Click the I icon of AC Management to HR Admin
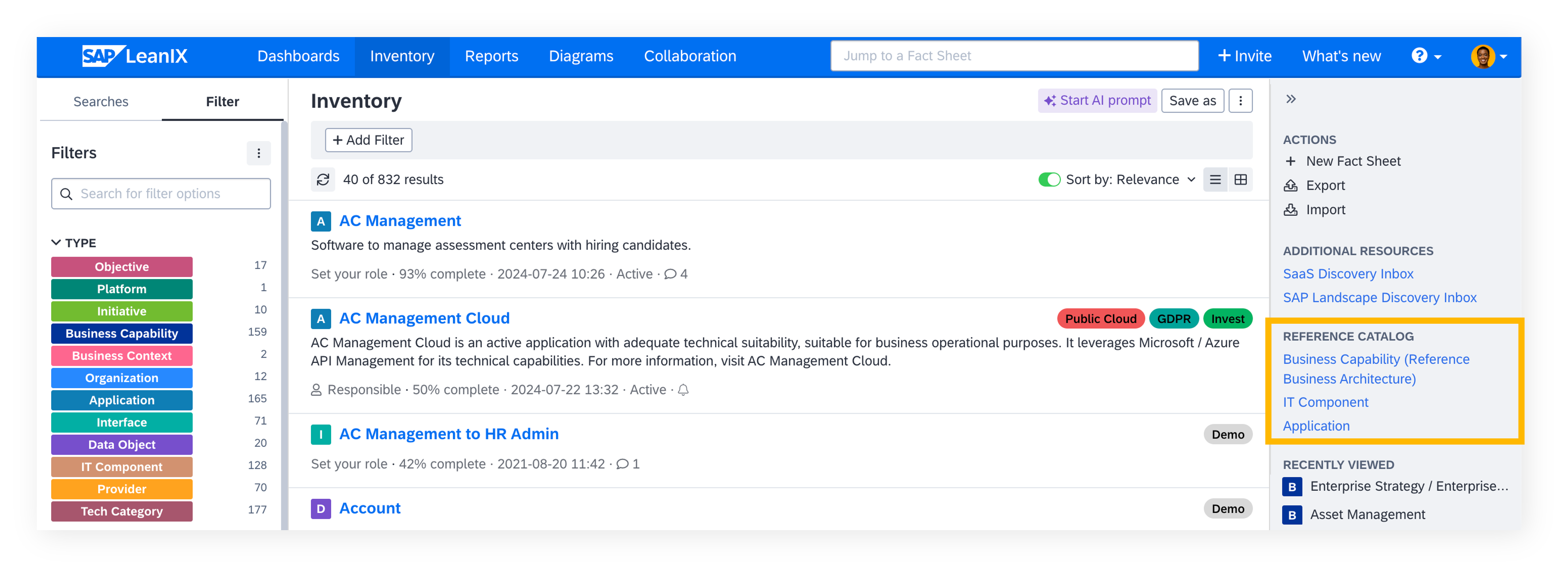This screenshot has height=576, width=1568. 321,435
